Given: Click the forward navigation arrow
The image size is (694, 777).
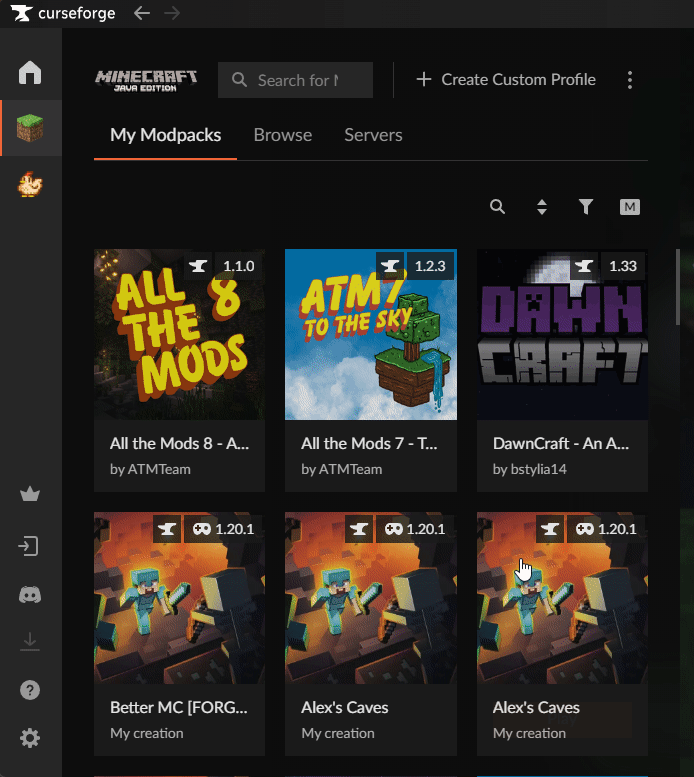Looking at the screenshot, I should [x=172, y=13].
